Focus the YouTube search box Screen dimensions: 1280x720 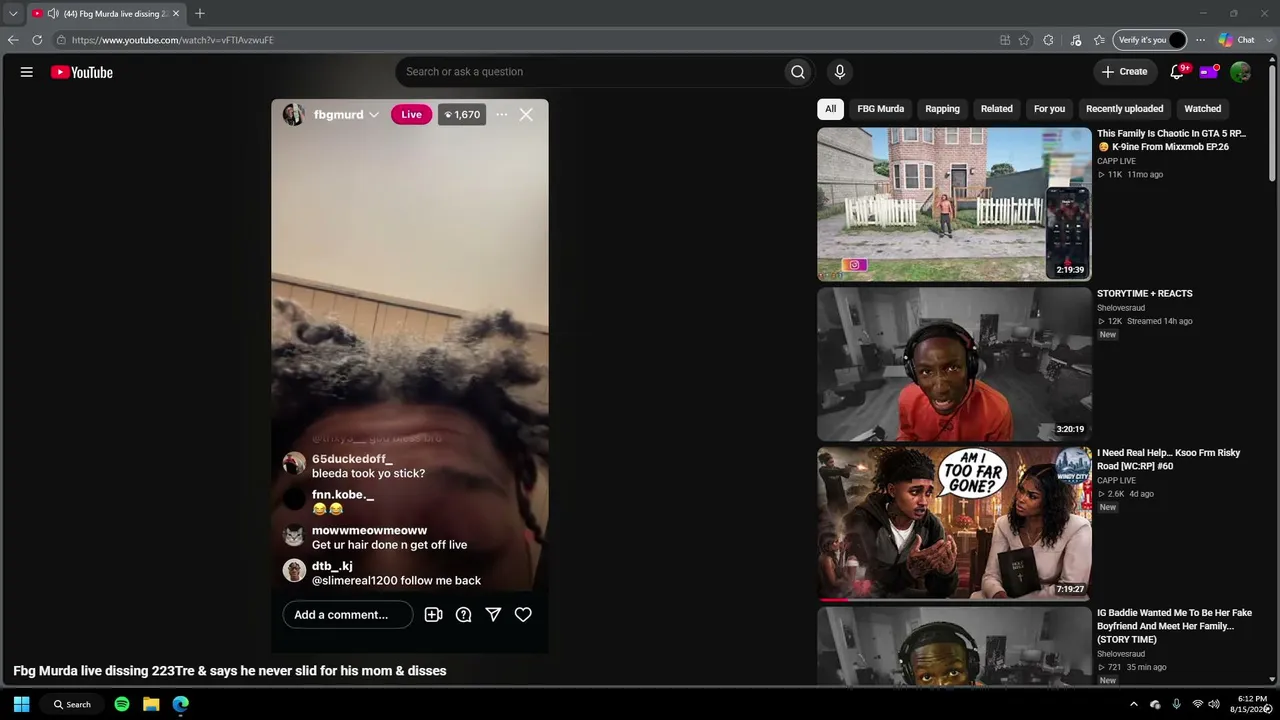coord(590,72)
